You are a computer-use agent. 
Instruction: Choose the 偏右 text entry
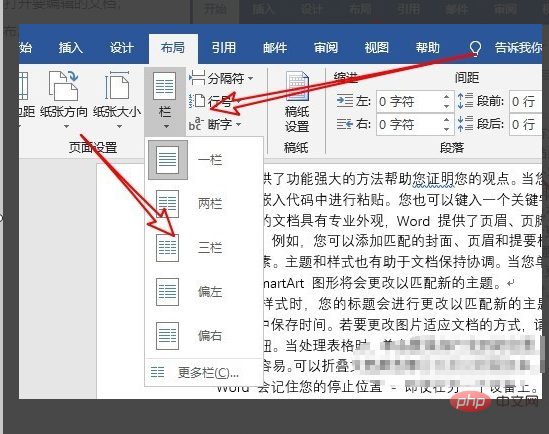click(210, 336)
